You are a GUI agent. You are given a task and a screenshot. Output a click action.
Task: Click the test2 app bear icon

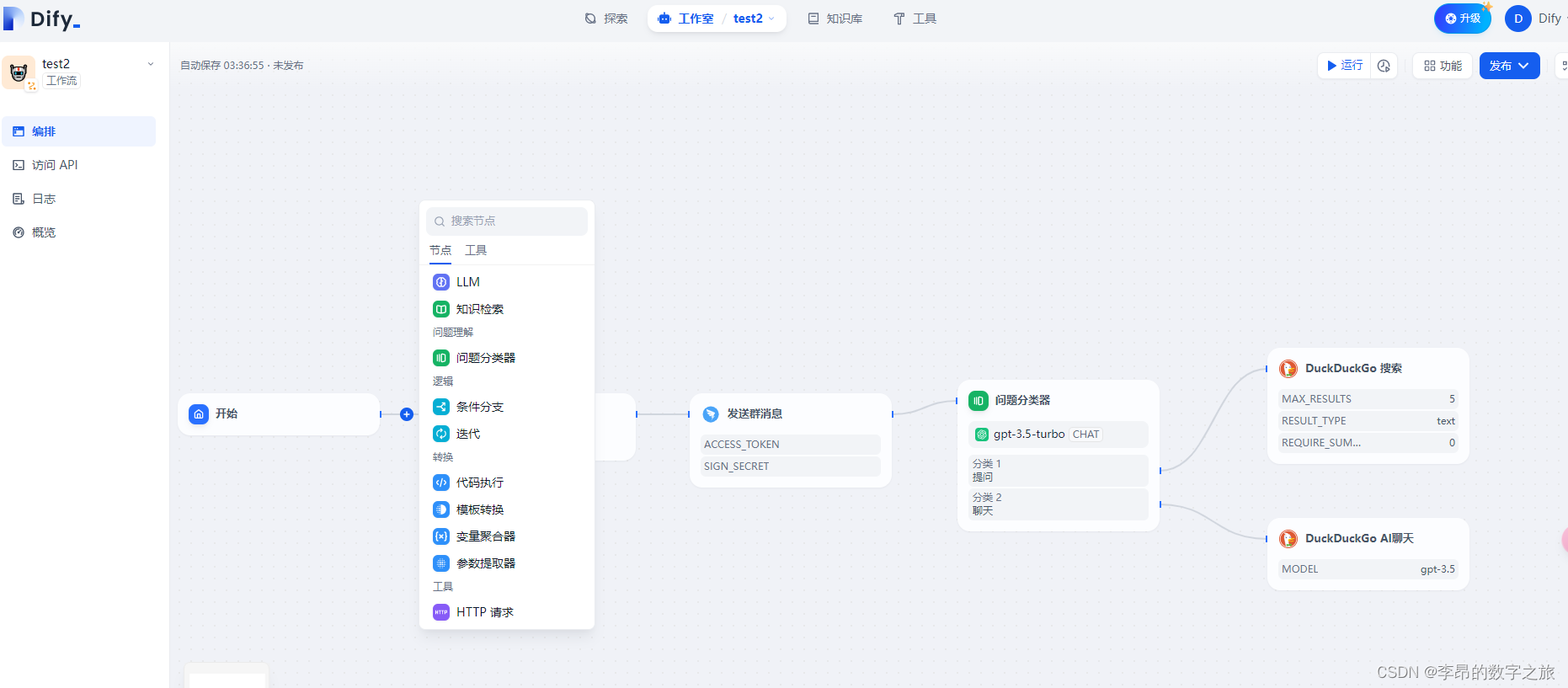tap(19, 72)
